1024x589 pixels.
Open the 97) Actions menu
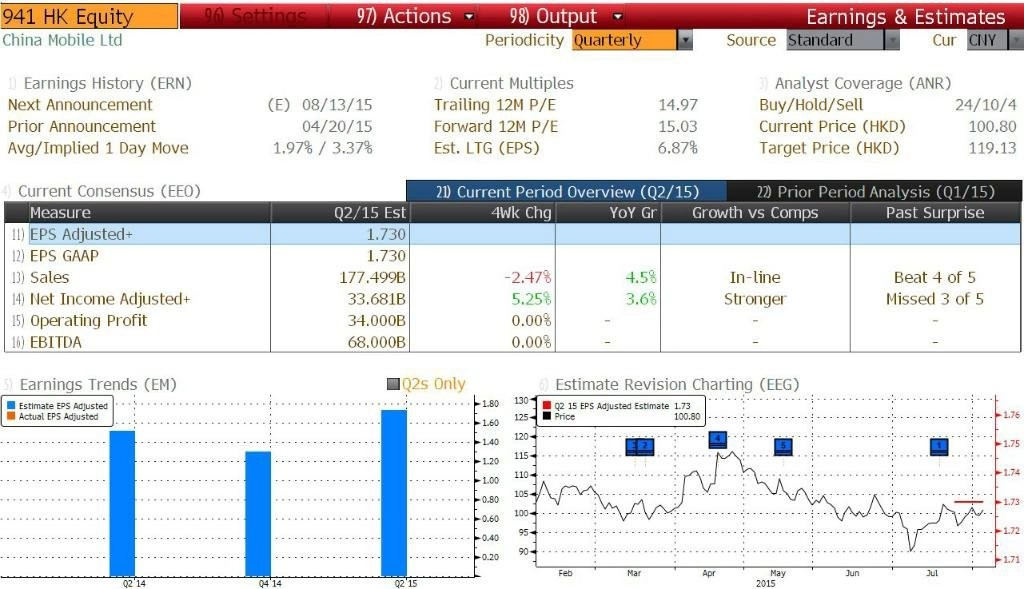(x=415, y=16)
